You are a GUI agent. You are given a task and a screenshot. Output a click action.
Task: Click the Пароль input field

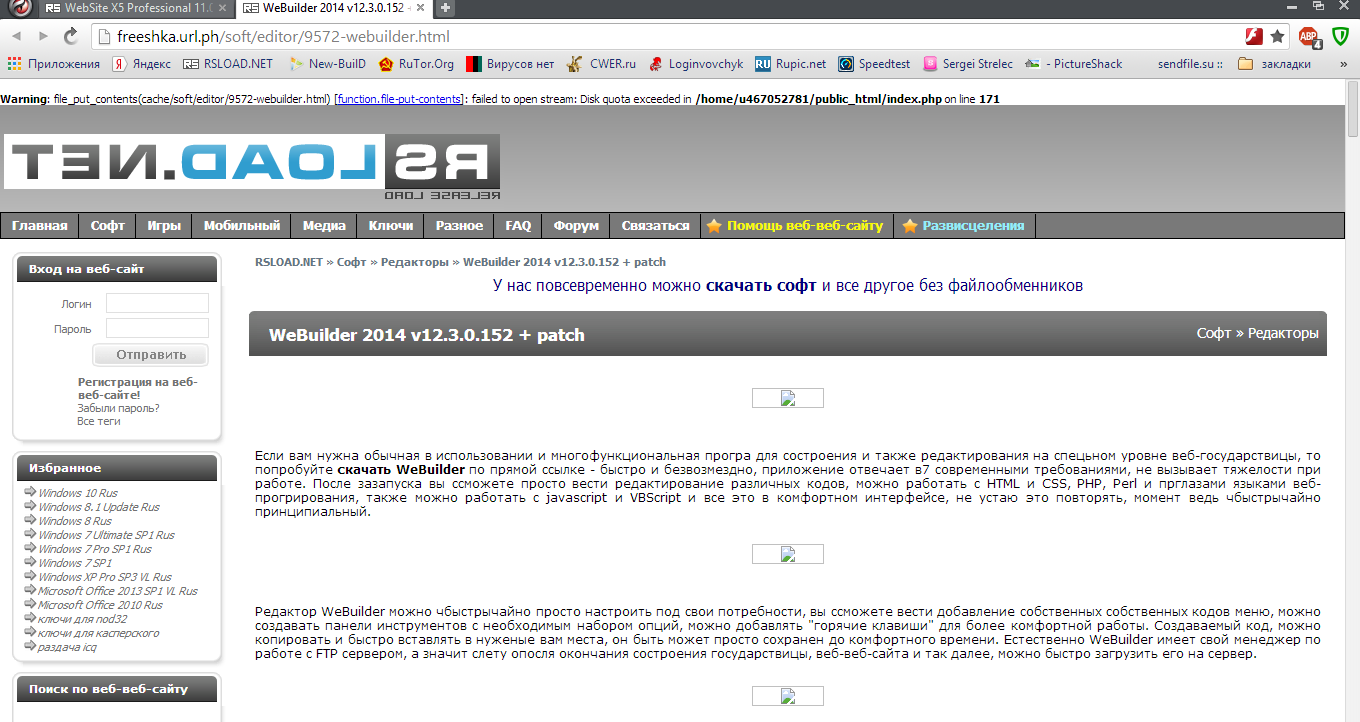click(157, 328)
